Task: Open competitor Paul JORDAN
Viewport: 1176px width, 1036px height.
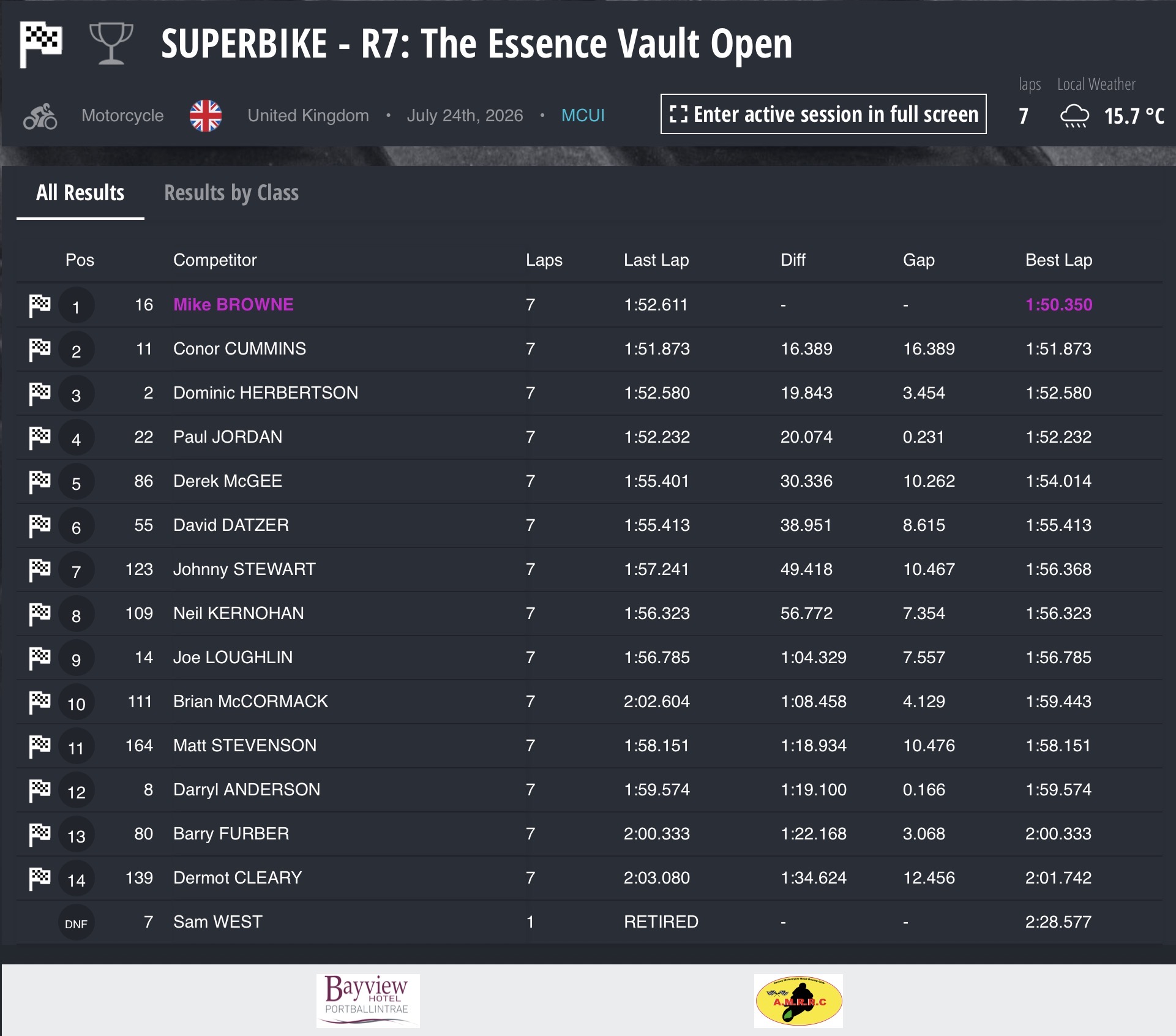Action: pos(228,437)
